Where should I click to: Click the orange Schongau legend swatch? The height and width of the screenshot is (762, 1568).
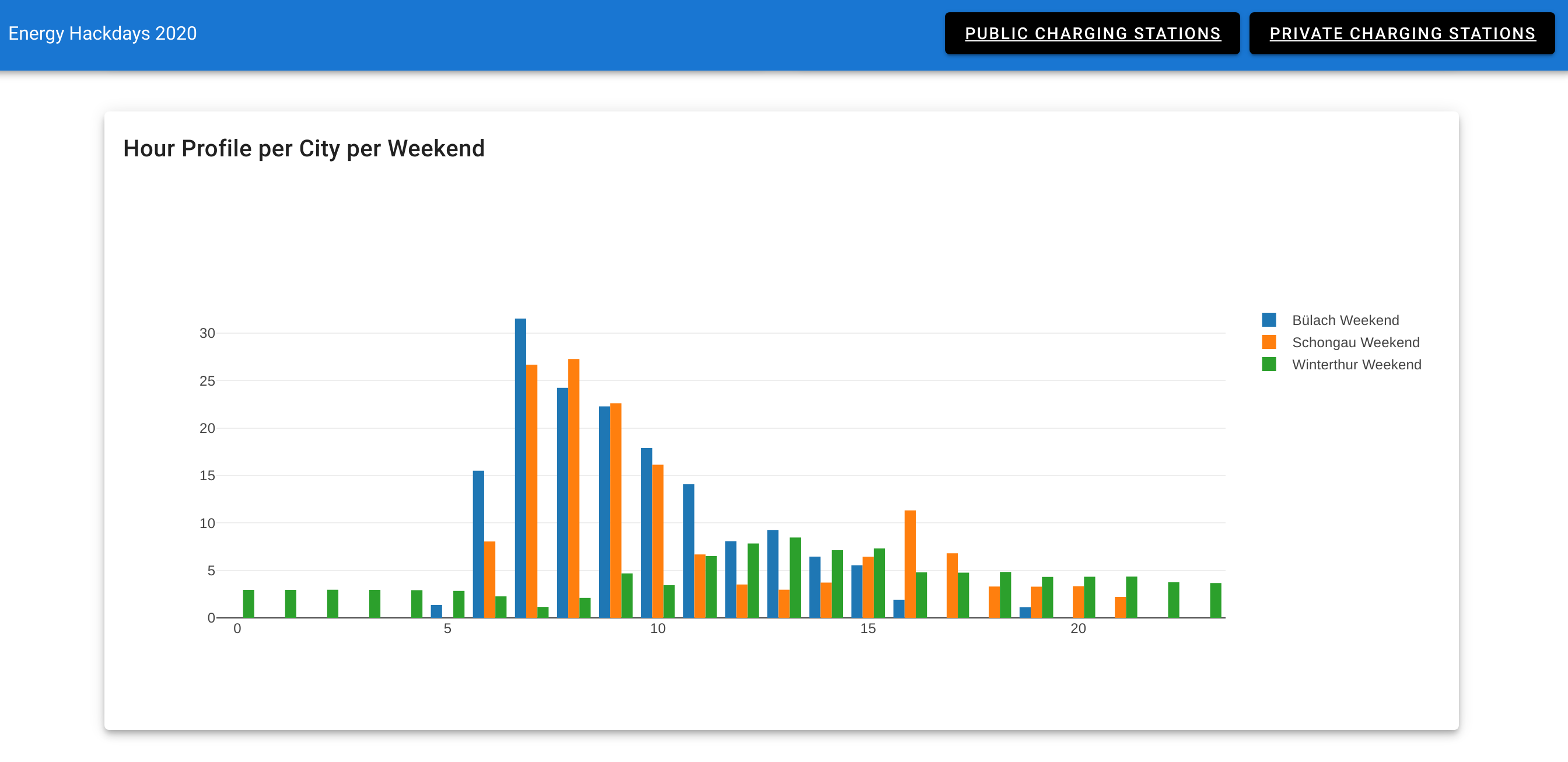pyautogui.click(x=1269, y=342)
